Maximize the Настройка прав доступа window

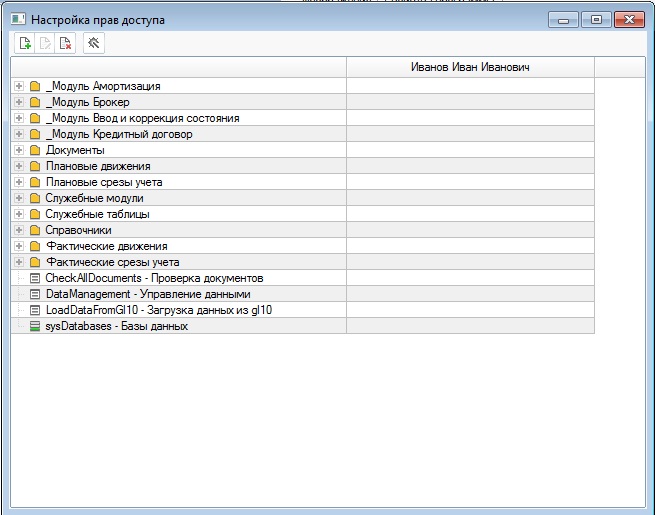(x=596, y=19)
